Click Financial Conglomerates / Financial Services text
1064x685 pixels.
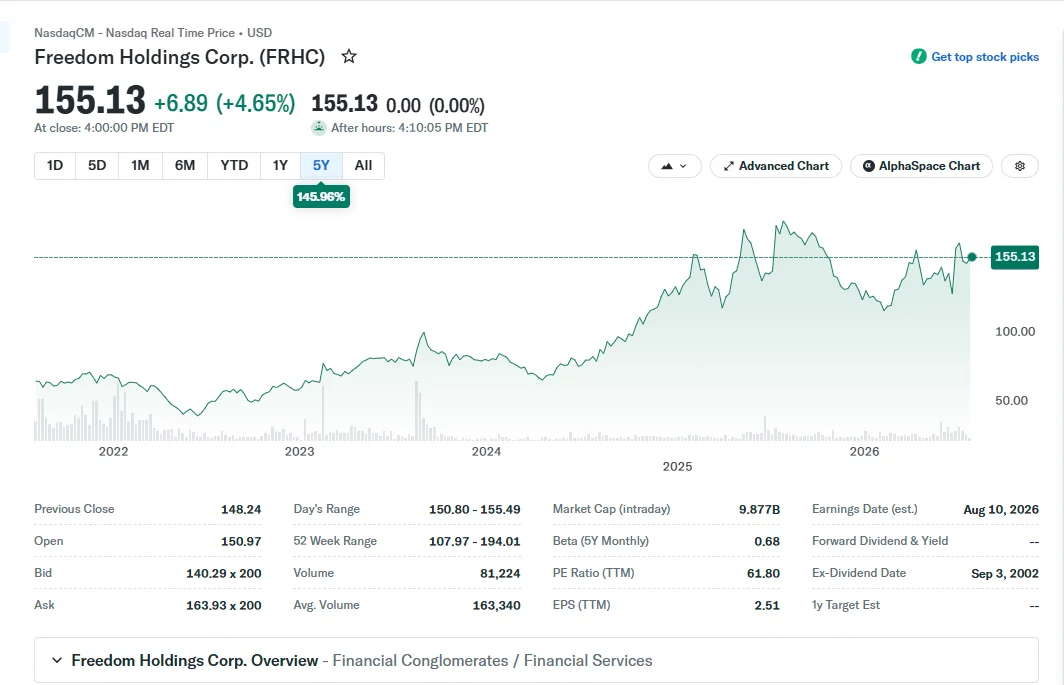[x=492, y=661]
